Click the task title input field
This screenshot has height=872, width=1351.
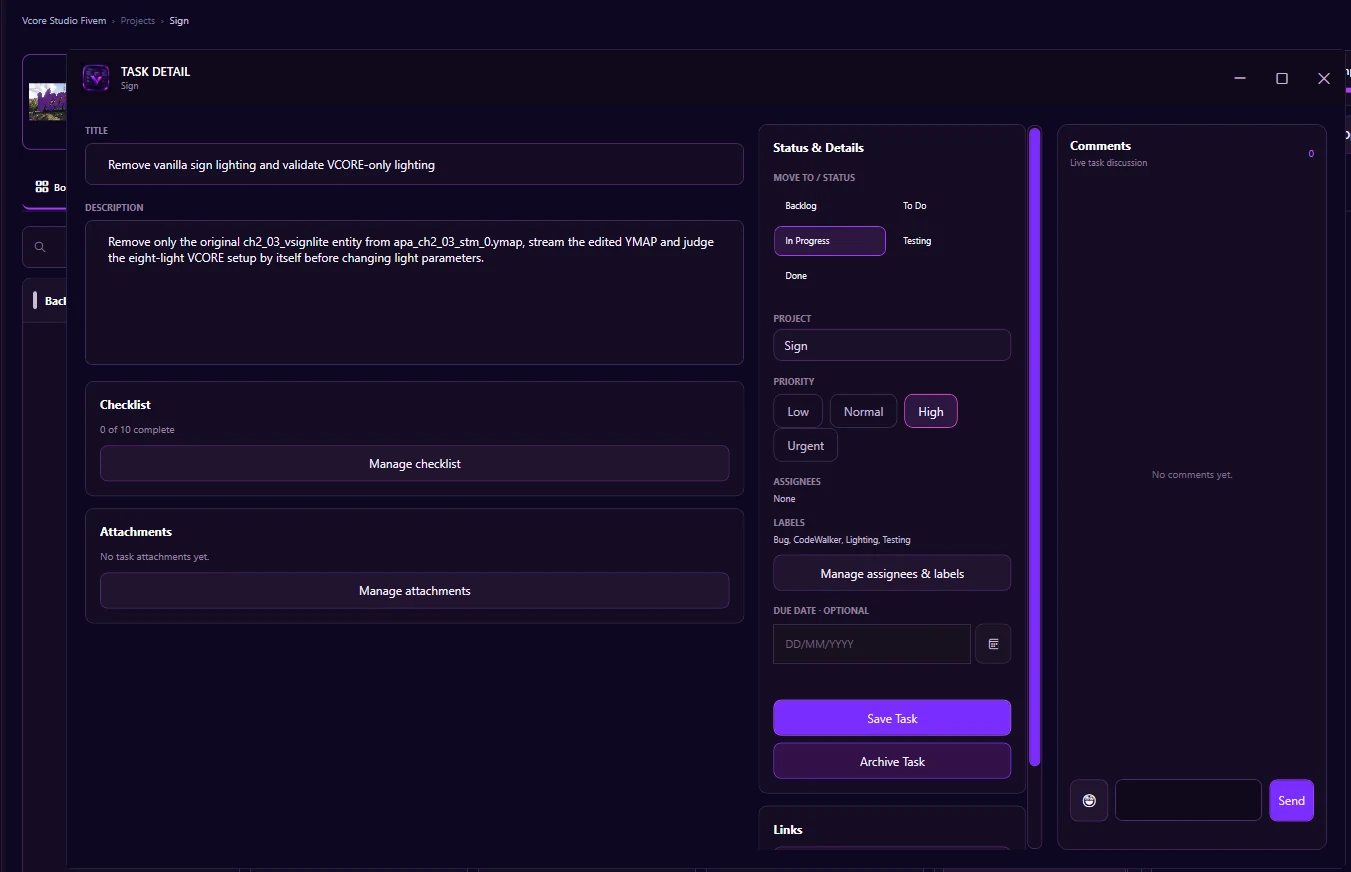(414, 164)
